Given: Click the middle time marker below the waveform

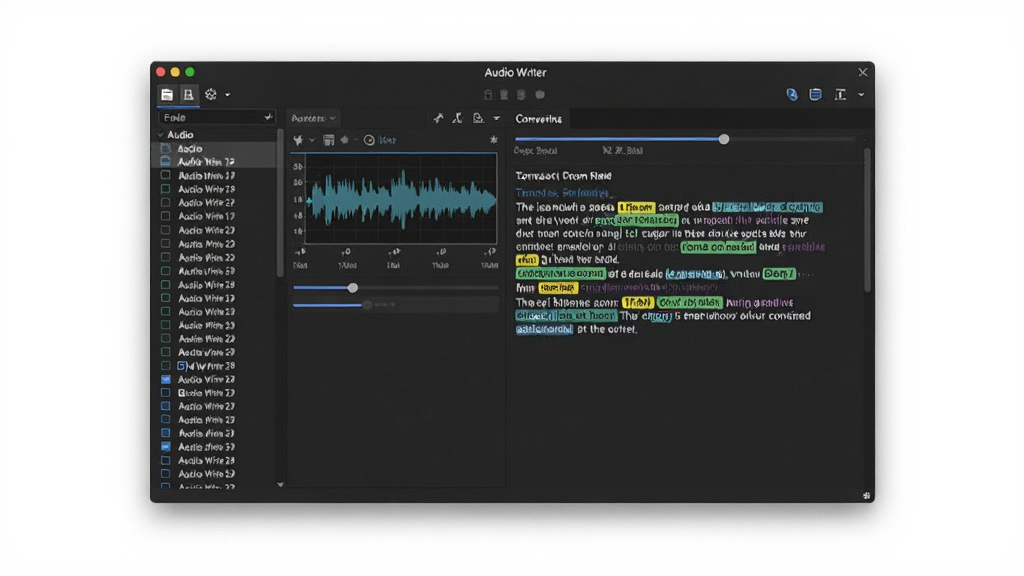Looking at the screenshot, I should [x=394, y=258].
